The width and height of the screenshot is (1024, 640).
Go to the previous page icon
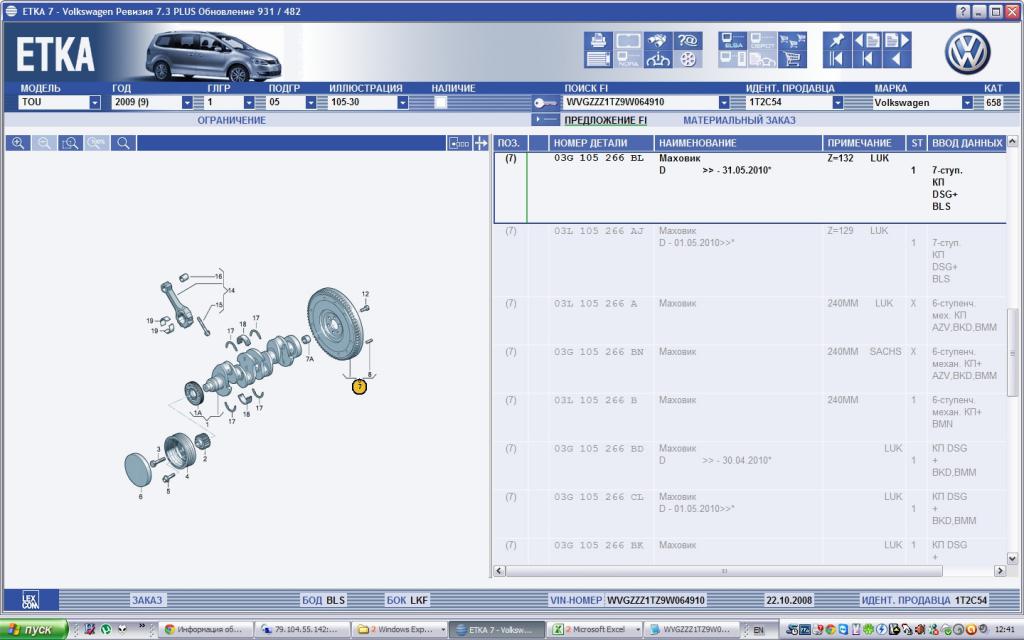tap(867, 40)
